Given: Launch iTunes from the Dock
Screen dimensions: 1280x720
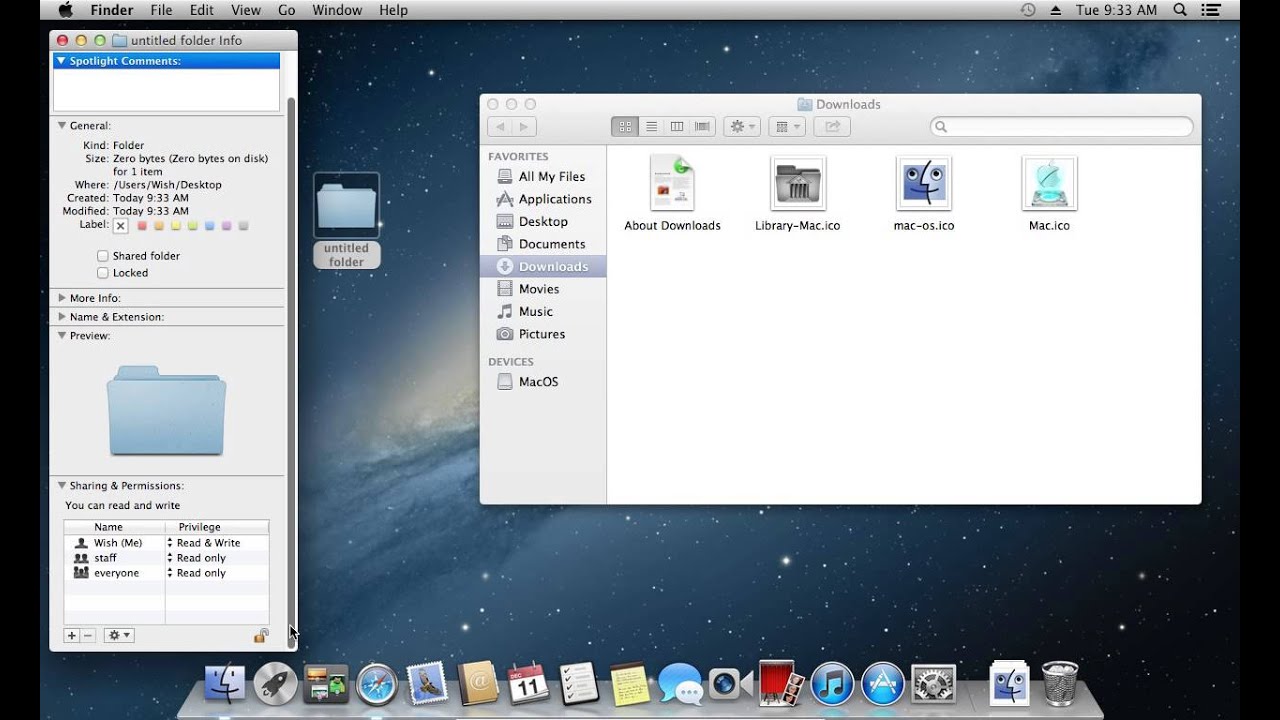Looking at the screenshot, I should pos(831,685).
